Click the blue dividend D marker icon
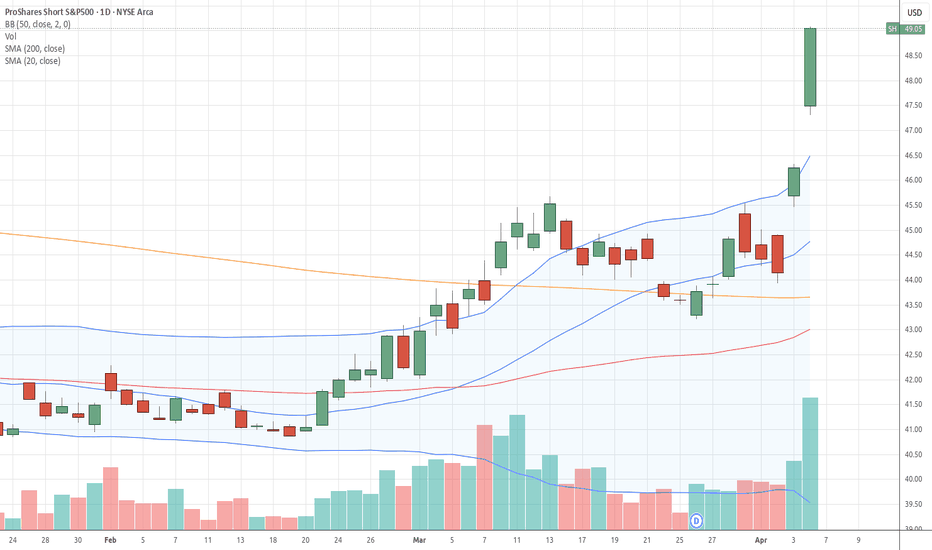This screenshot has height=550, width=932. [x=696, y=521]
